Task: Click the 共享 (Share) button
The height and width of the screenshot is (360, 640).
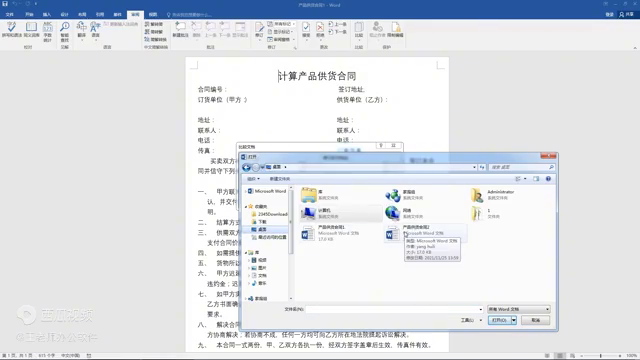Action: tap(627, 14)
